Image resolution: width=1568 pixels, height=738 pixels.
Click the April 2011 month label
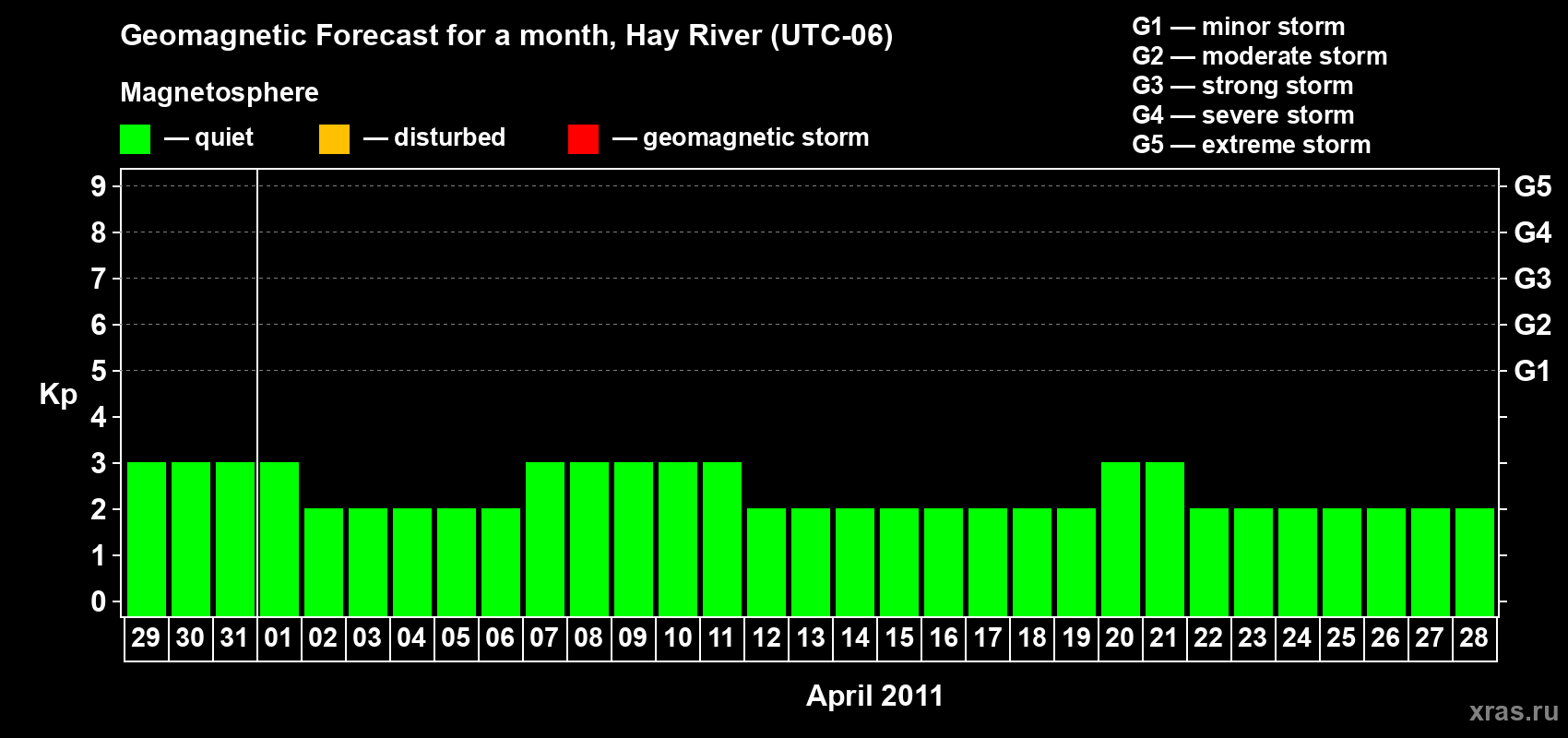pyautogui.click(x=874, y=696)
